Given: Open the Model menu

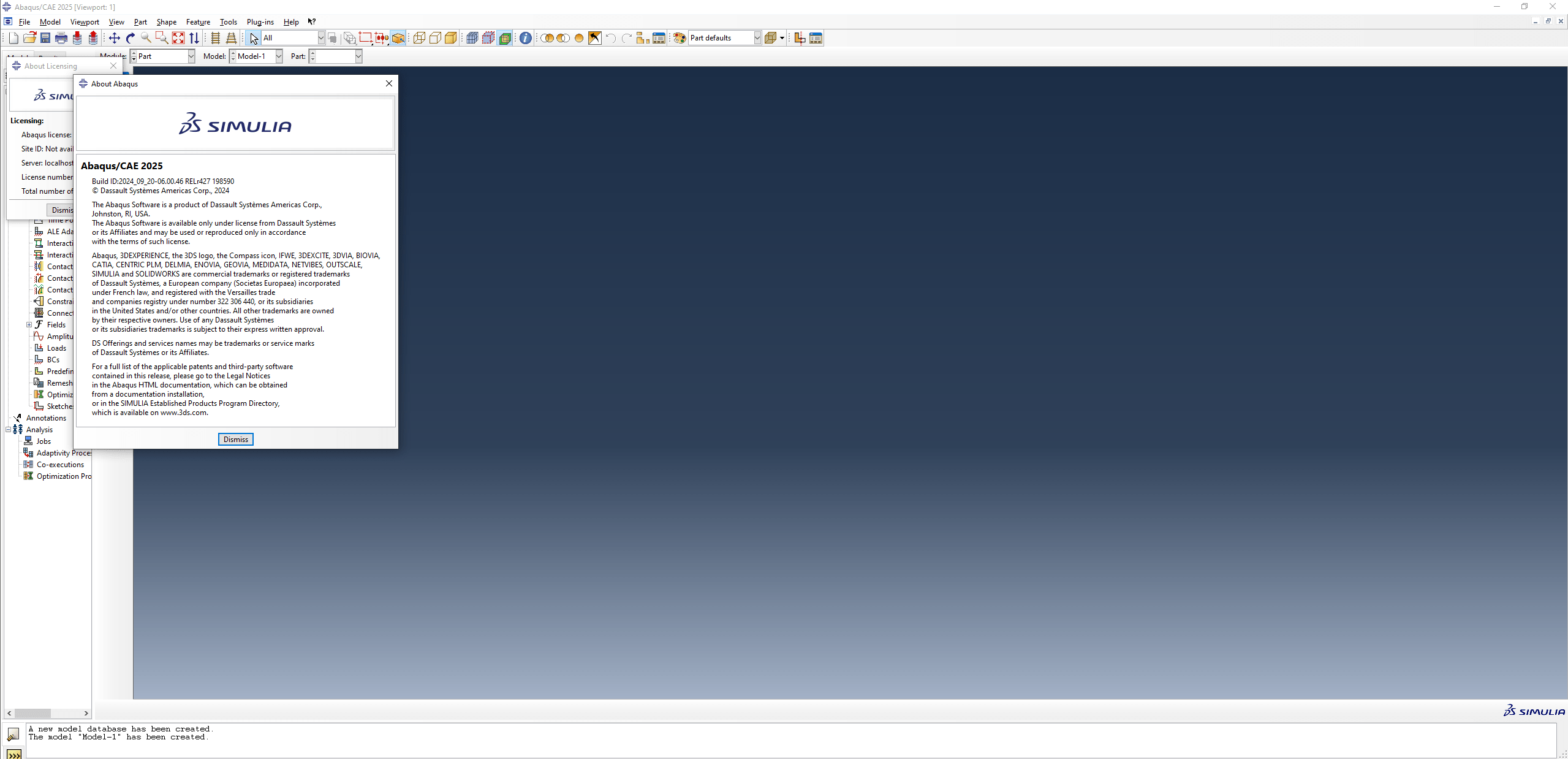Looking at the screenshot, I should (50, 22).
